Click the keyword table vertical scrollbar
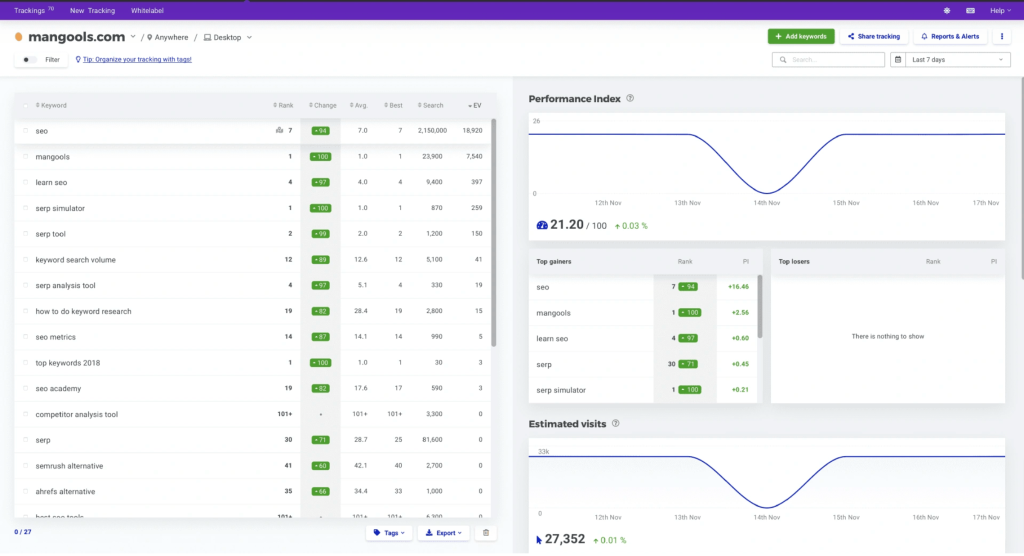 [x=494, y=233]
